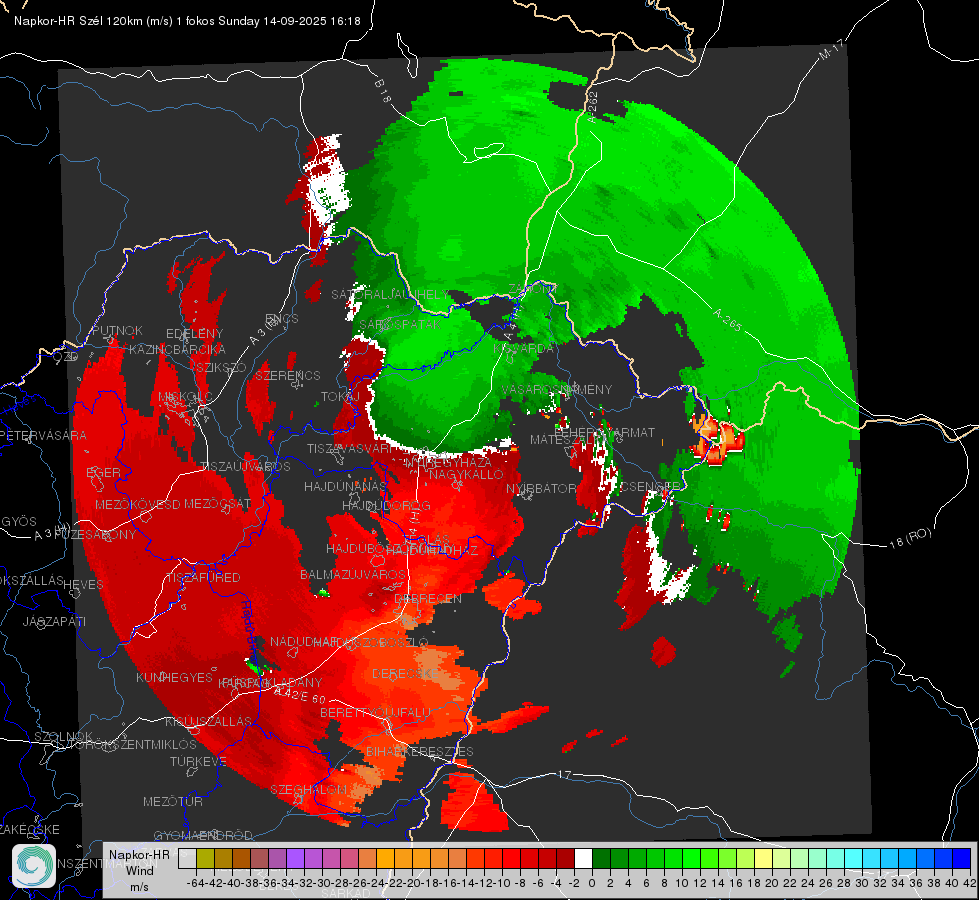The image size is (979, 900).
Task: Click the NAGYKÁLLÓ city label
Action: (x=466, y=475)
